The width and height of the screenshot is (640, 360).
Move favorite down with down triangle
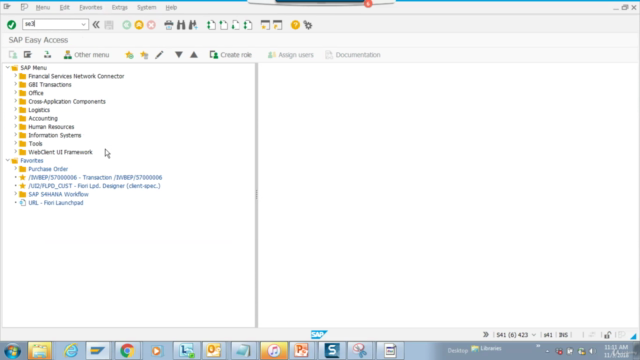pyautogui.click(x=179, y=55)
